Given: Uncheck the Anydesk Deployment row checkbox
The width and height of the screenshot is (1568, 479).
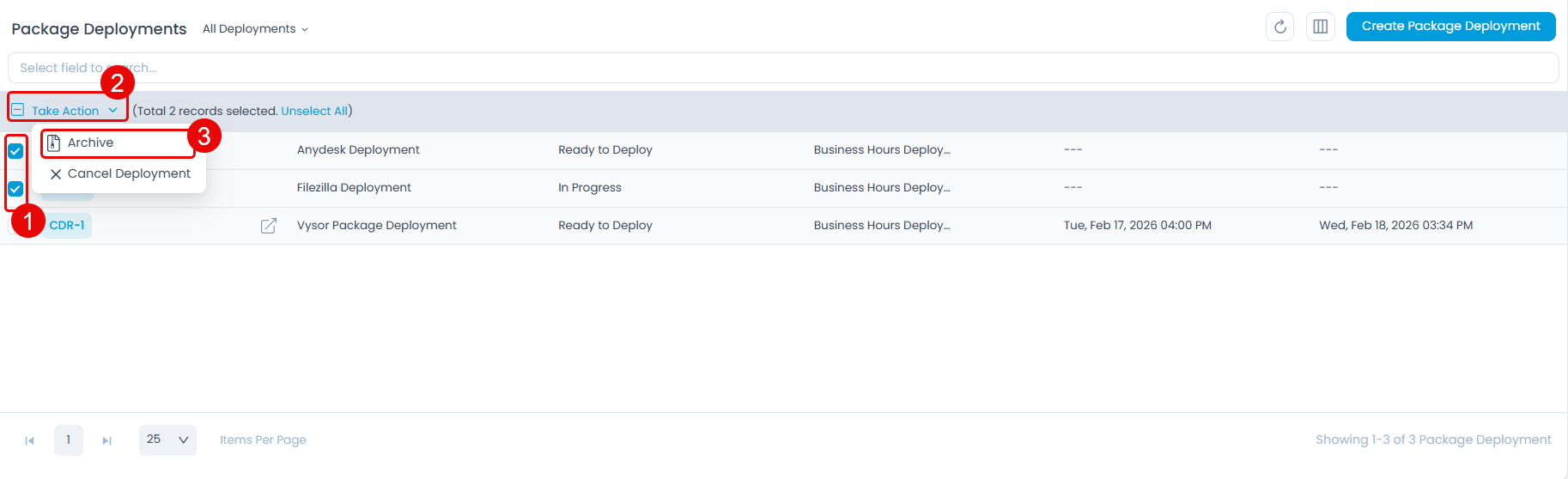Looking at the screenshot, I should tap(15, 151).
